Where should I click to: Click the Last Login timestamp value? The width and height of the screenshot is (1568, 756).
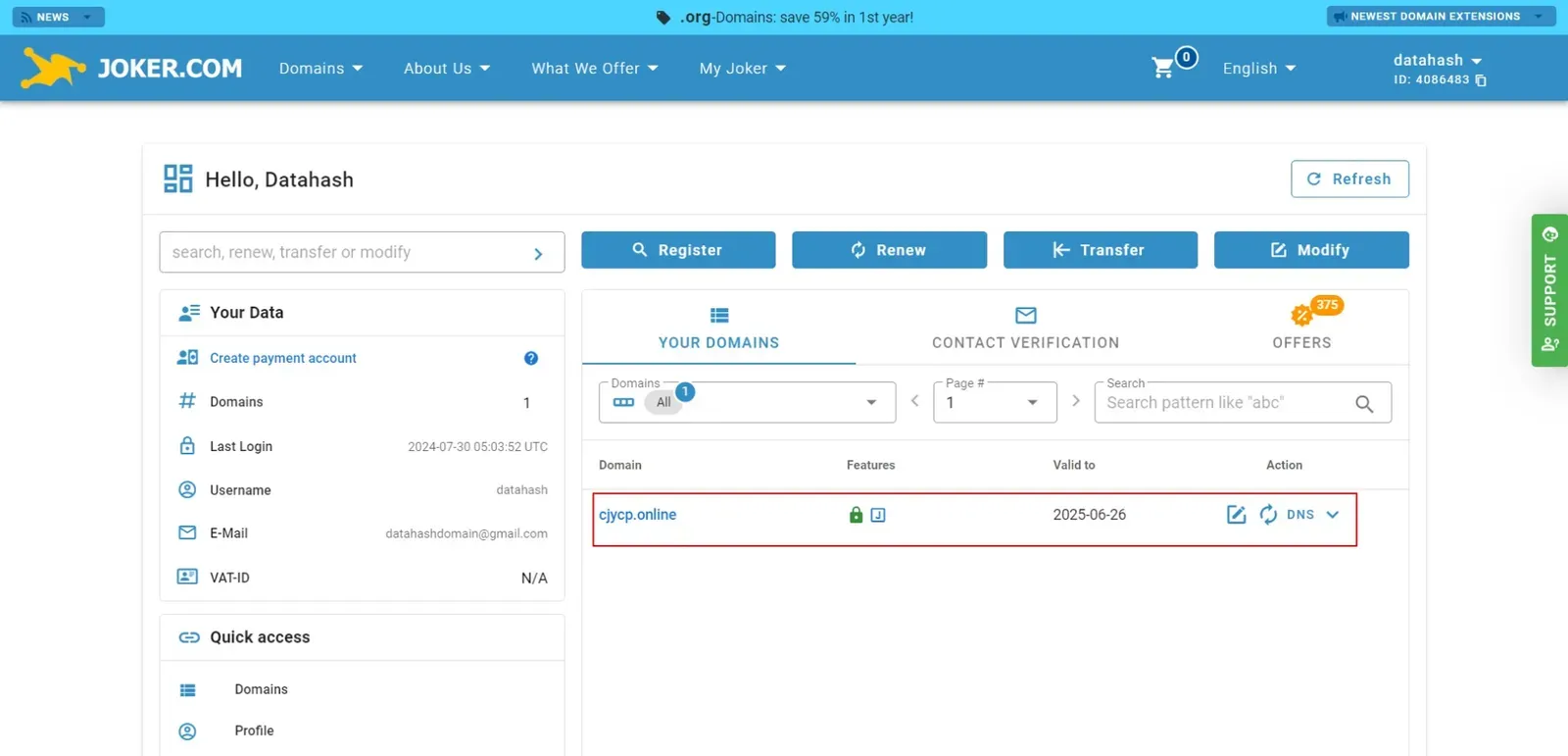click(478, 447)
